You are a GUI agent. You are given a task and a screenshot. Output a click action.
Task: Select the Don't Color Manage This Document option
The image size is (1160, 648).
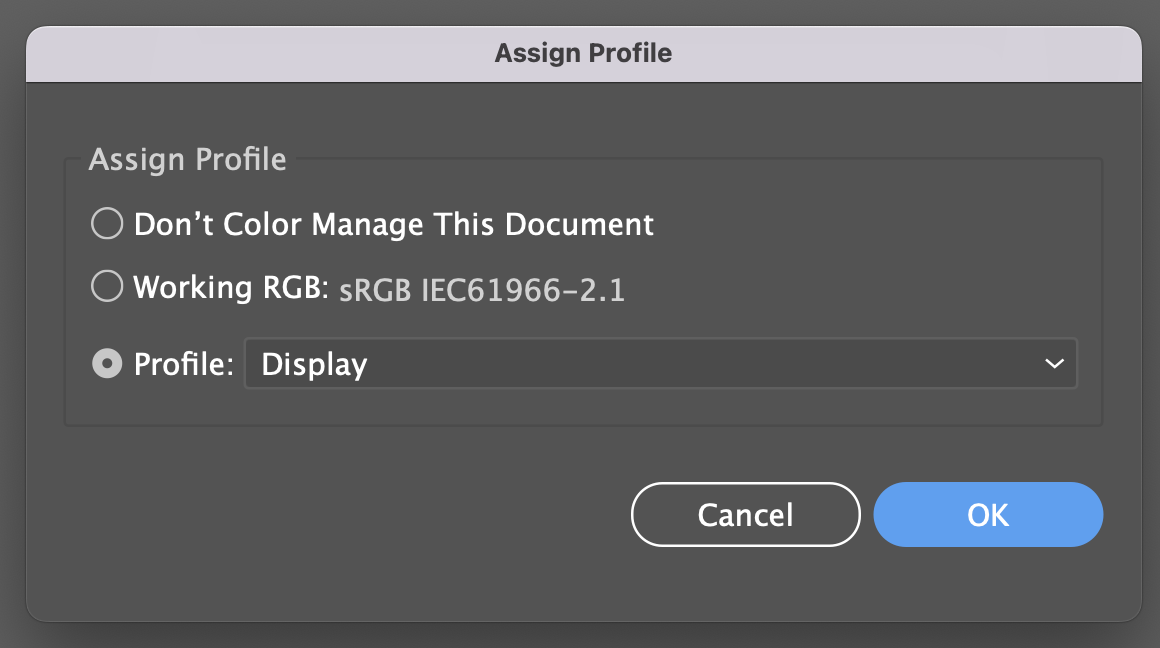click(106, 224)
